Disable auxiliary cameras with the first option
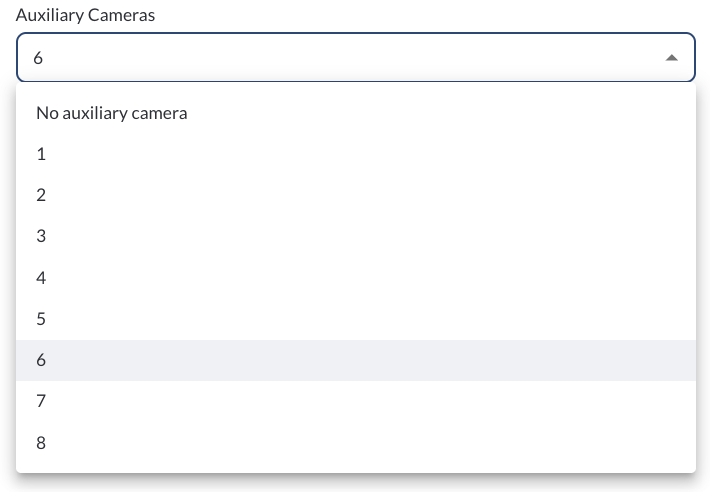This screenshot has width=710, height=492. pos(356,113)
